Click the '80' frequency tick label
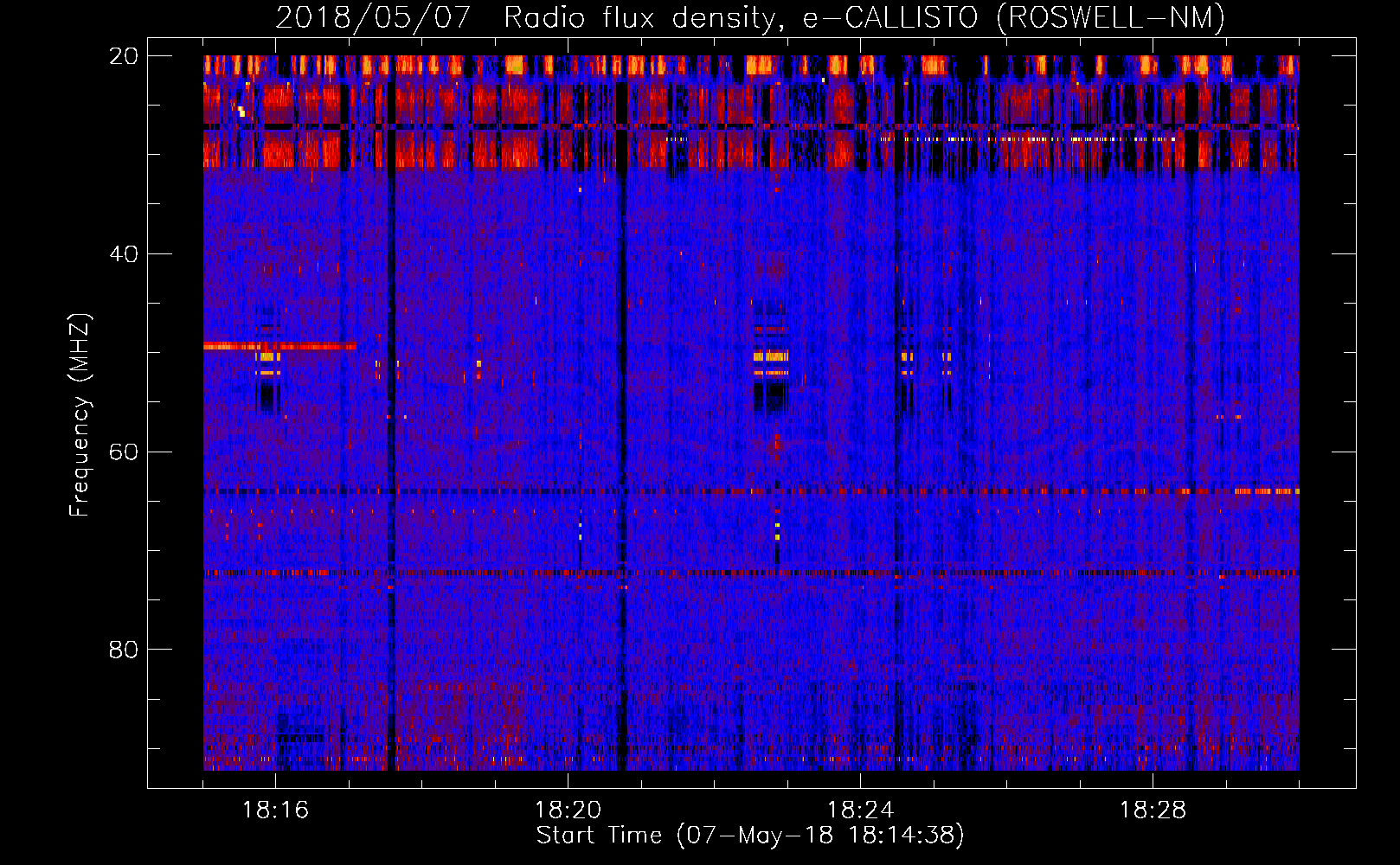 [124, 650]
